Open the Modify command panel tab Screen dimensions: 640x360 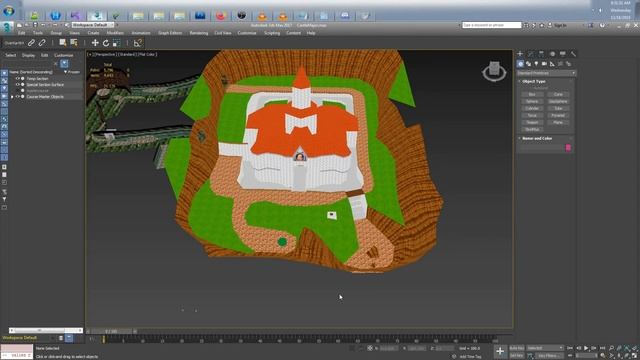coord(531,54)
